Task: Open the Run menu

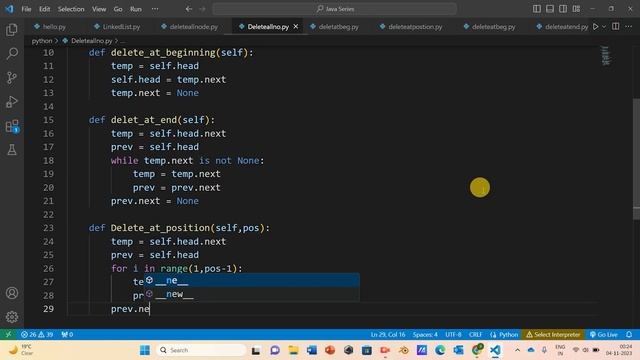Action: [x=136, y=9]
